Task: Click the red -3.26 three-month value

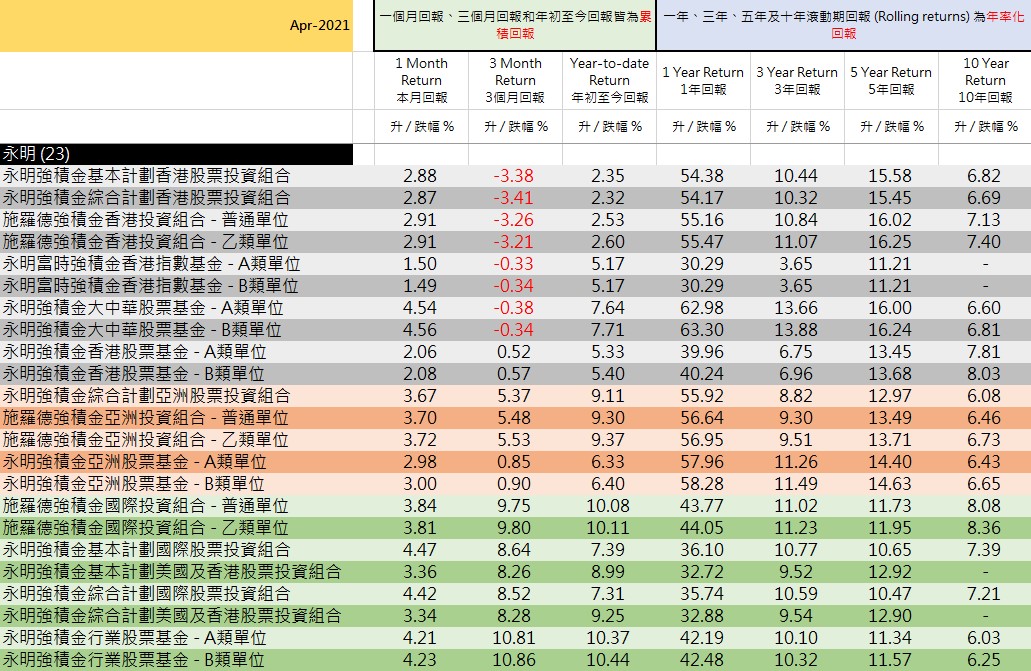Action: [514, 220]
